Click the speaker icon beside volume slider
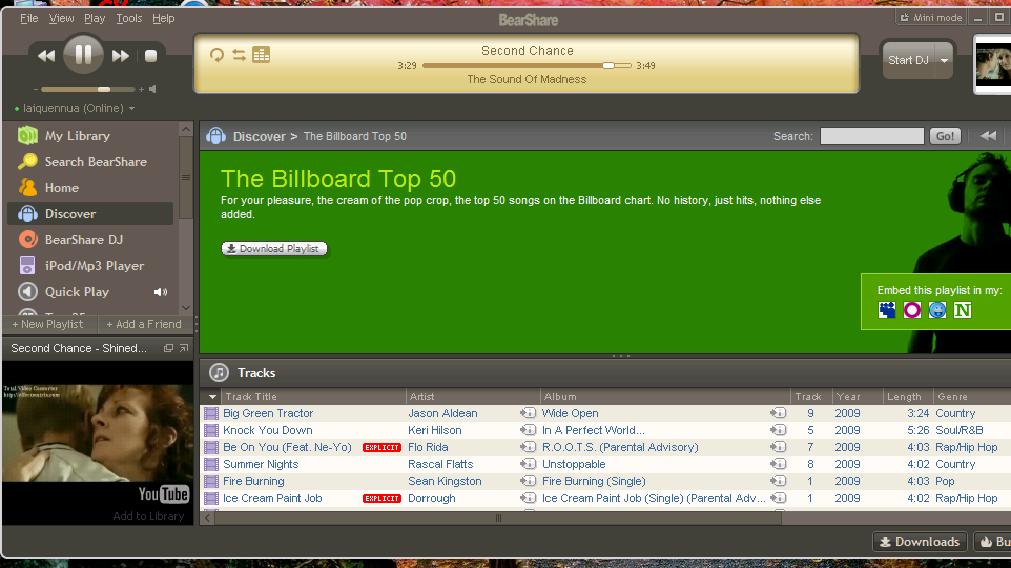Viewport: 1011px width, 568px height. [153, 89]
